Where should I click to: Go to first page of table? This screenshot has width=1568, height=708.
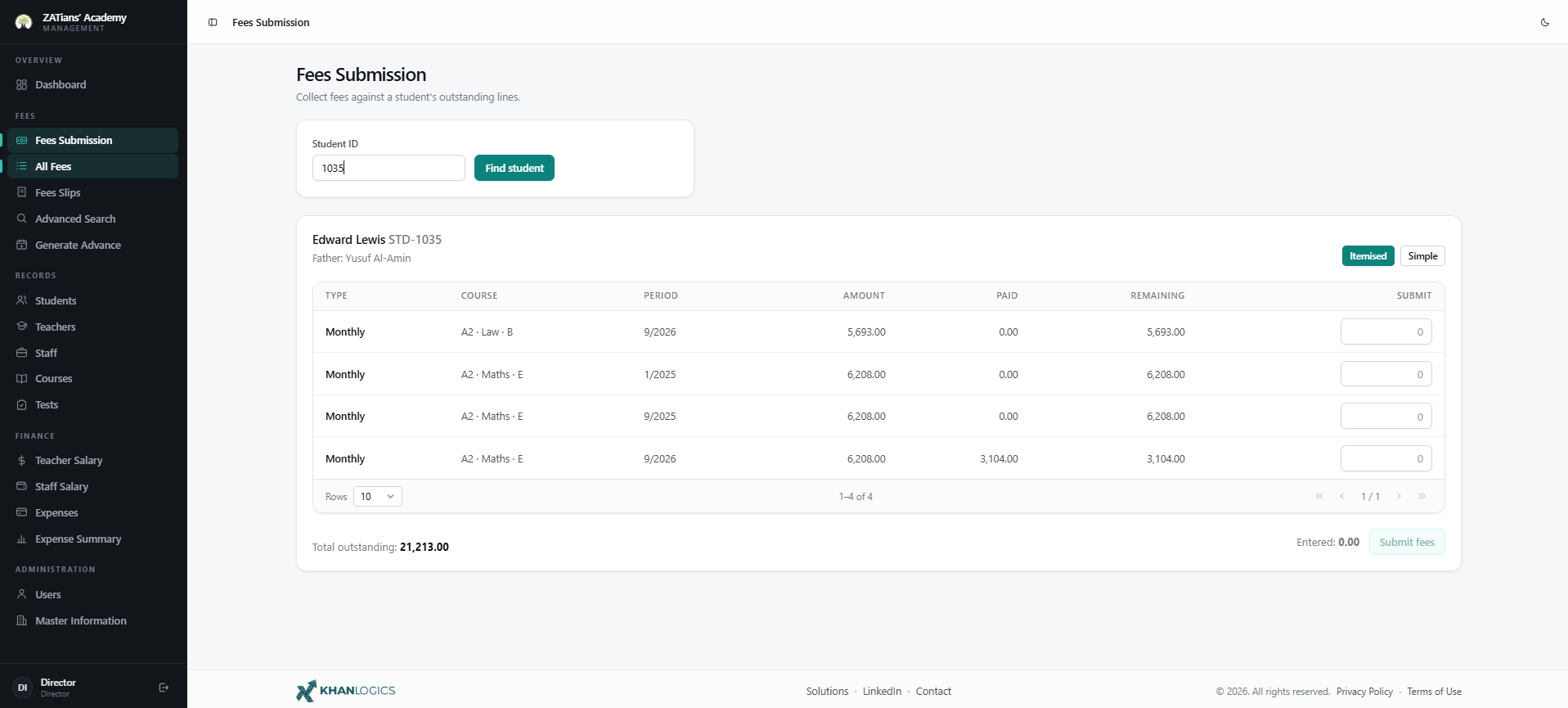tap(1319, 496)
